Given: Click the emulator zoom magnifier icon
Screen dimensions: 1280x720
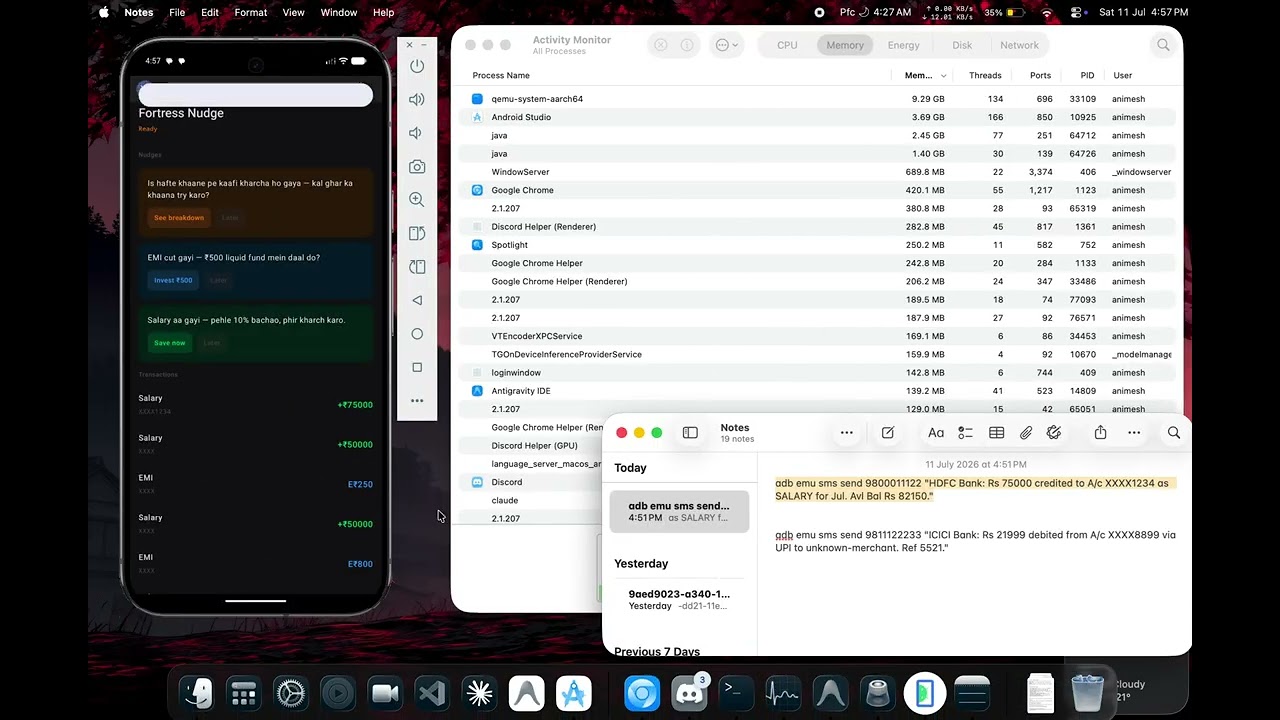Looking at the screenshot, I should (417, 200).
